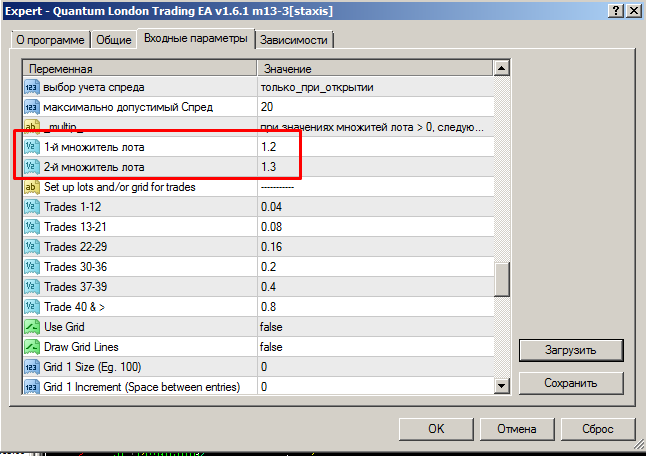Click the icon beside 'Trades 22-29'
Screen dimensions: 646x456
point(32,247)
